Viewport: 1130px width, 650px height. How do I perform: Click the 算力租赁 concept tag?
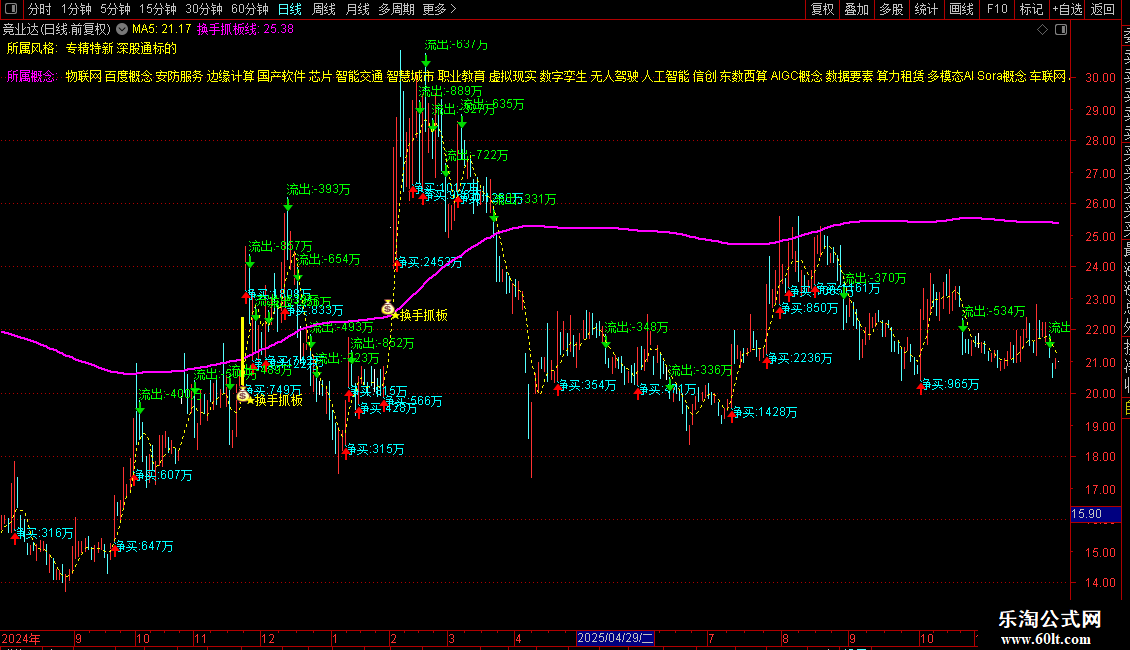tap(900, 76)
